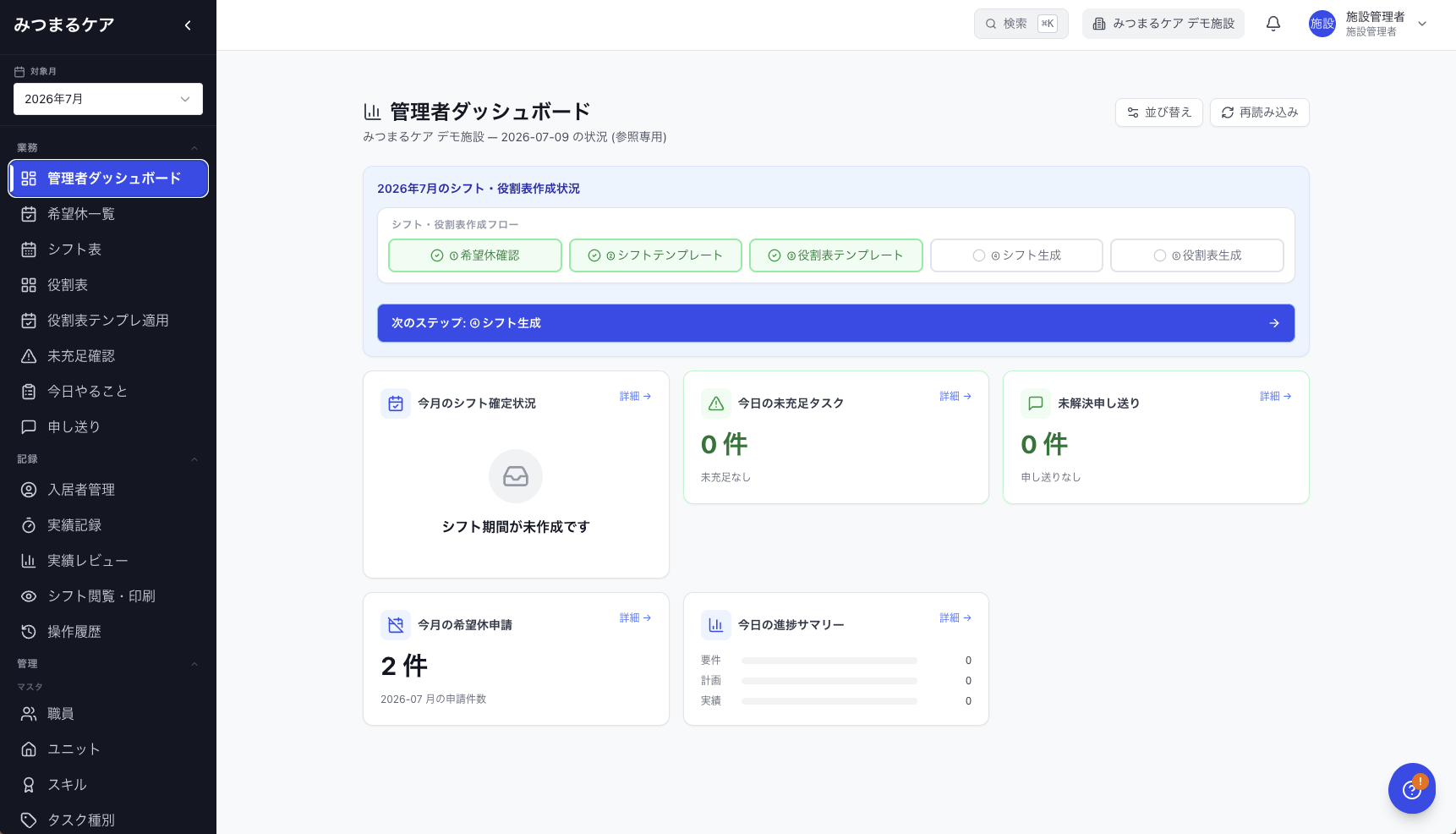Click the シフト表 calendar grid icon
Viewport: 1456px width, 834px height.
(x=29, y=250)
